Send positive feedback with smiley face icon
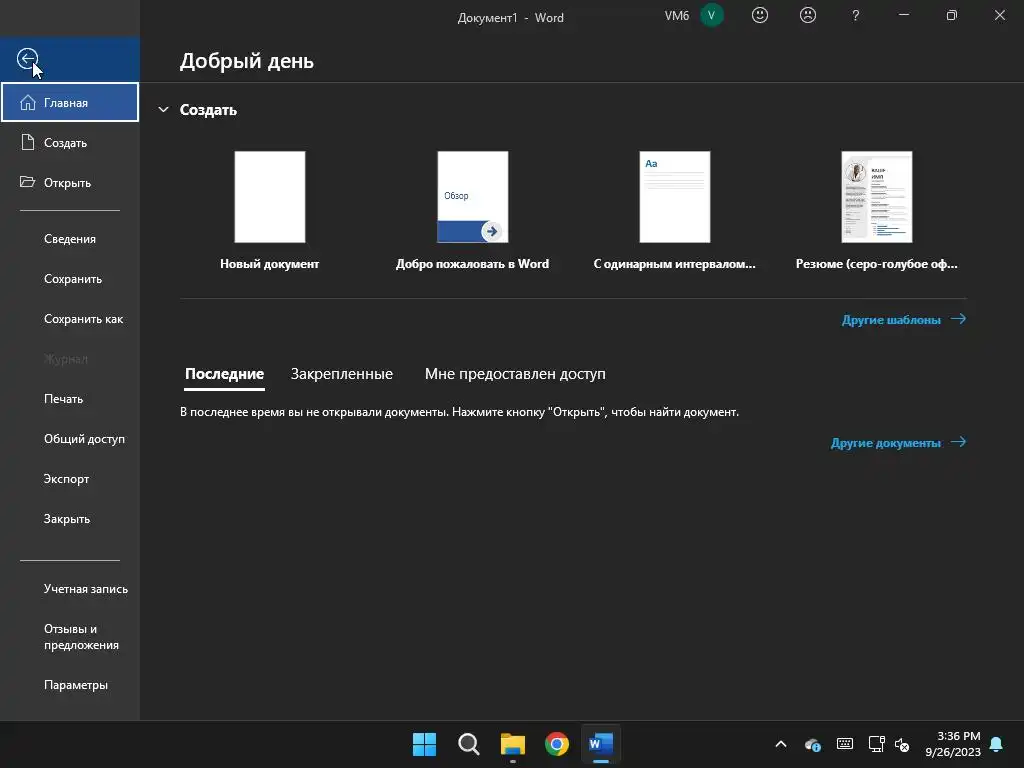This screenshot has width=1024, height=768. (x=760, y=15)
